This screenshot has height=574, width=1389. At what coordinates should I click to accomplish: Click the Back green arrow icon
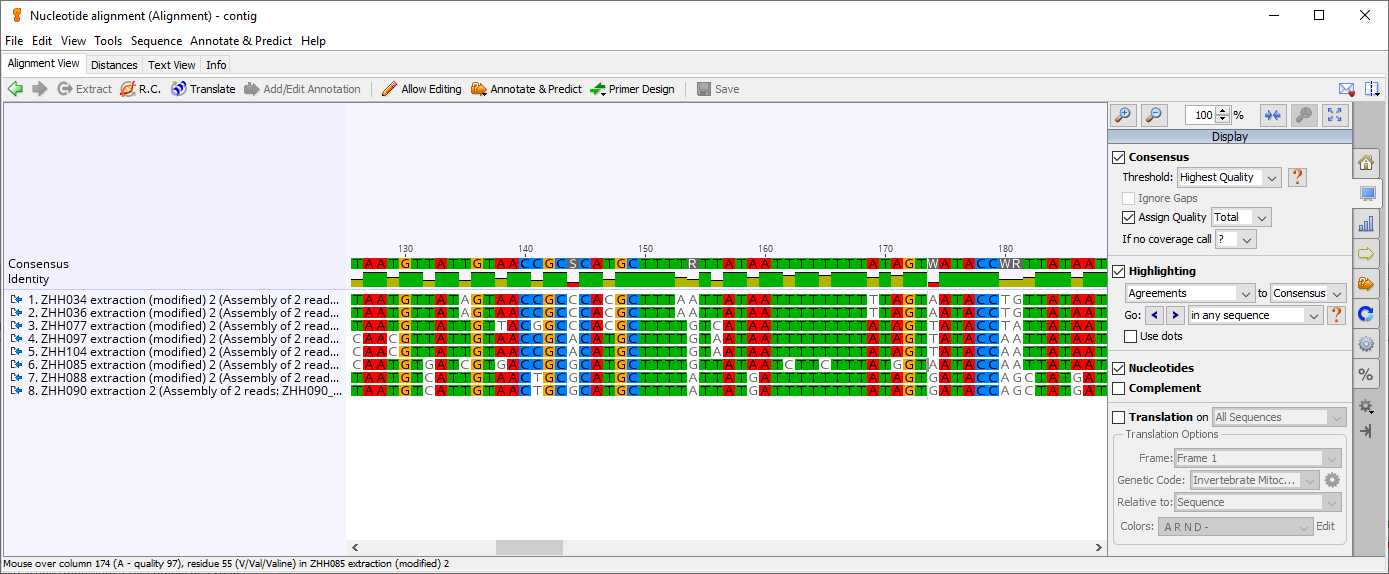coord(15,89)
